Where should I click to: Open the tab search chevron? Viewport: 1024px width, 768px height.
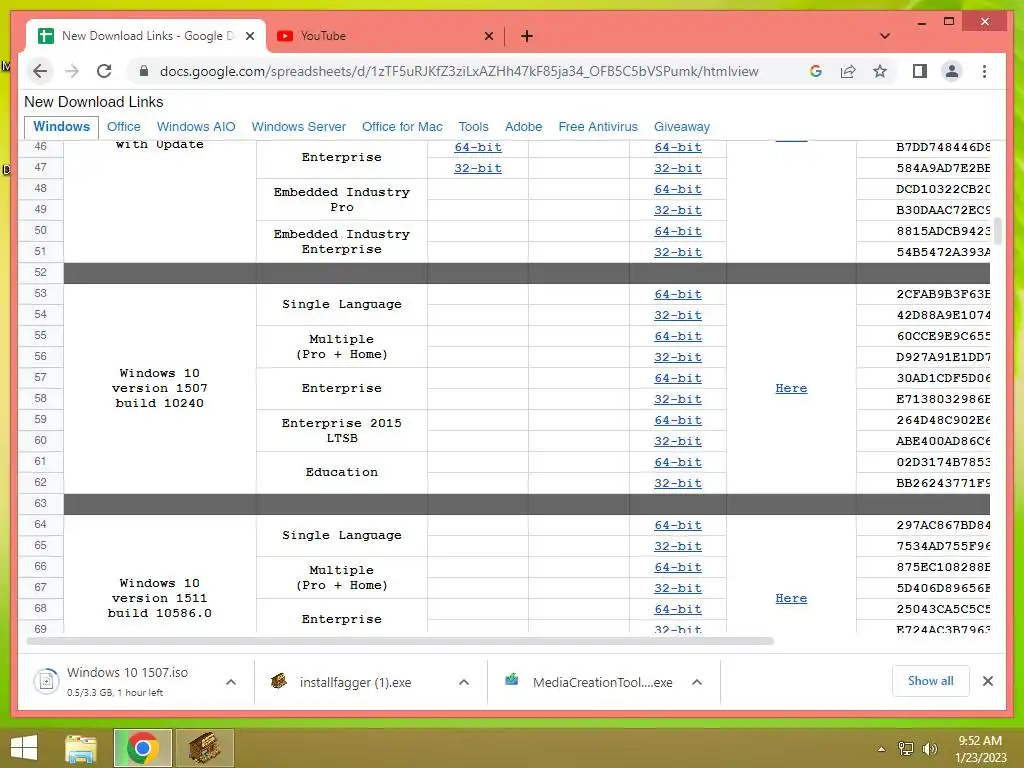tap(885, 36)
